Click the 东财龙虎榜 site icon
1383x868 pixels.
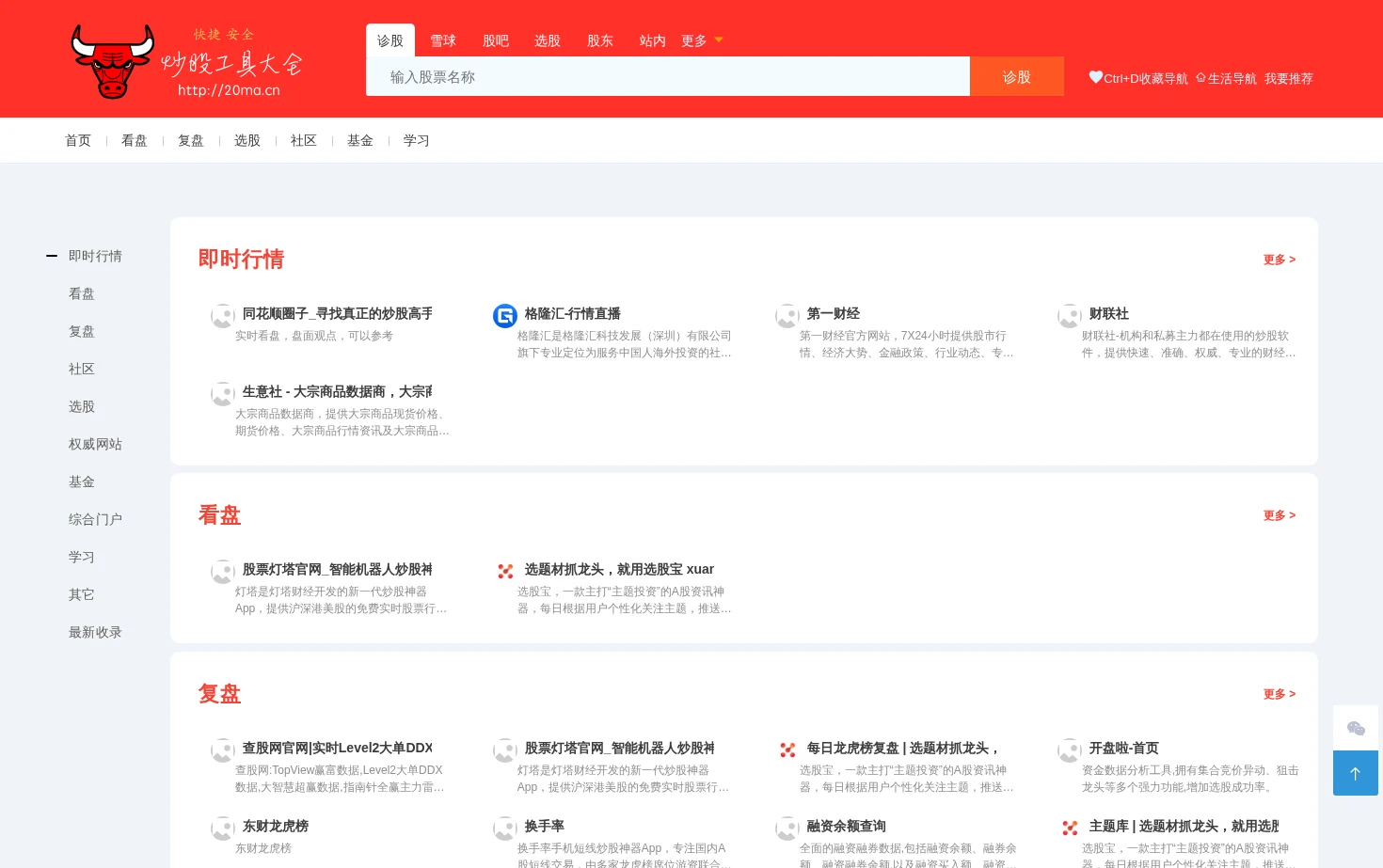coord(223,829)
